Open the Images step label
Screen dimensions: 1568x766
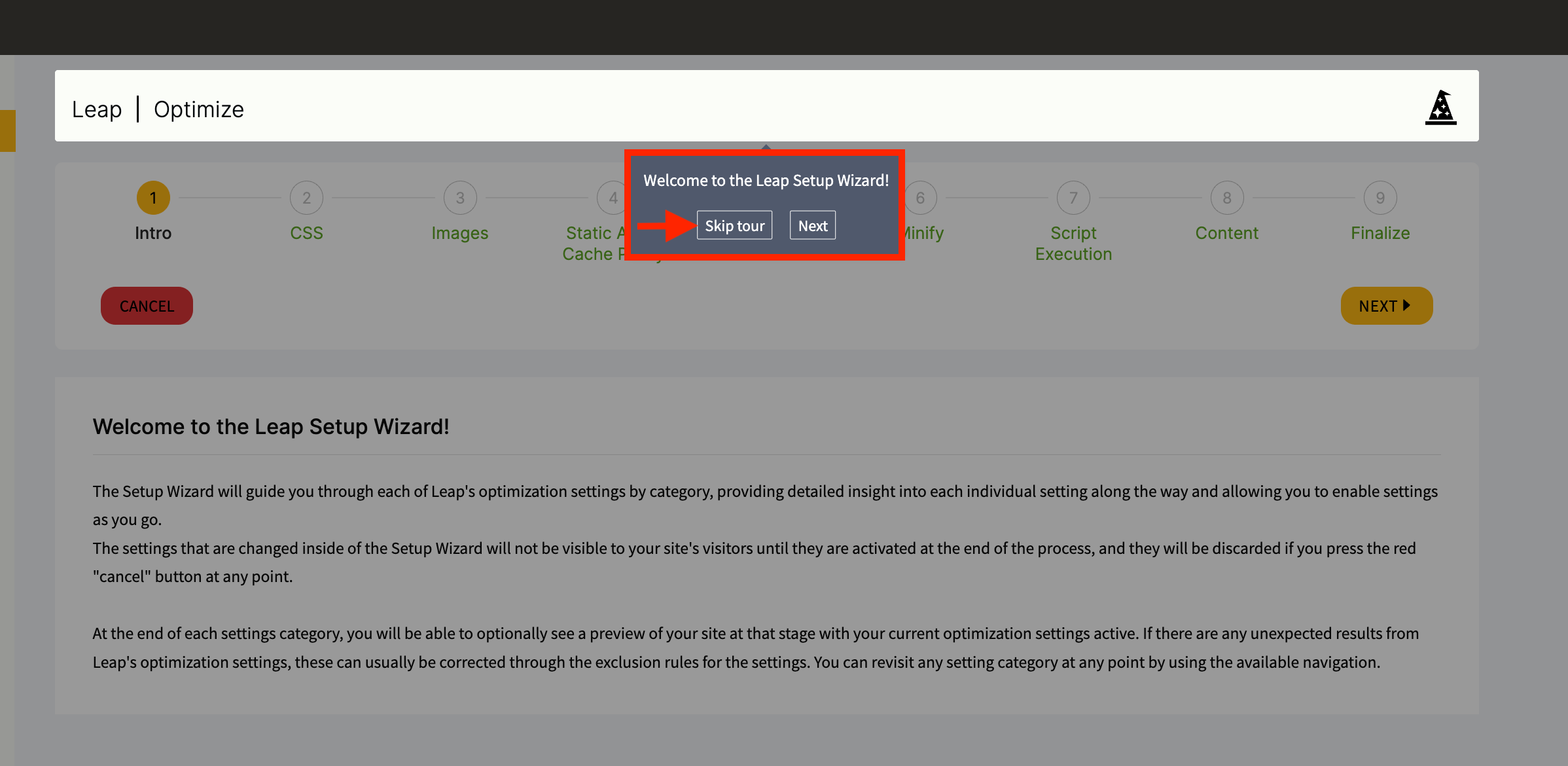coord(460,233)
